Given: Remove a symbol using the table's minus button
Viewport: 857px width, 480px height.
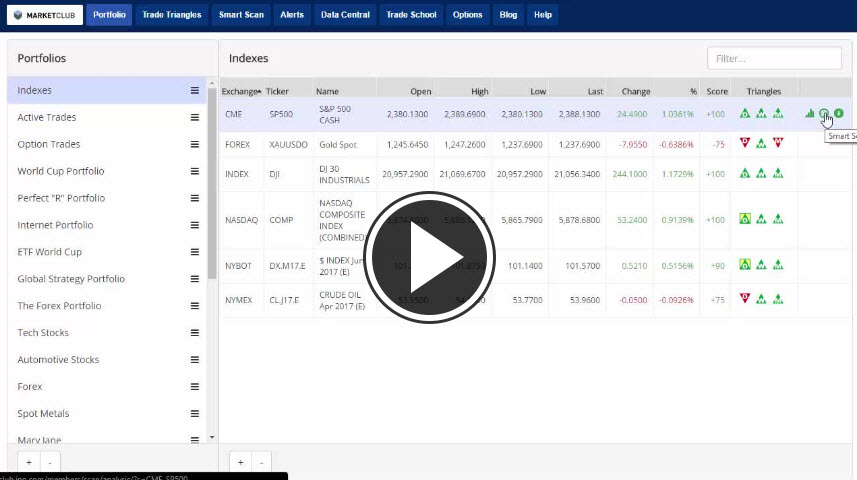Looking at the screenshot, I should pos(261,463).
